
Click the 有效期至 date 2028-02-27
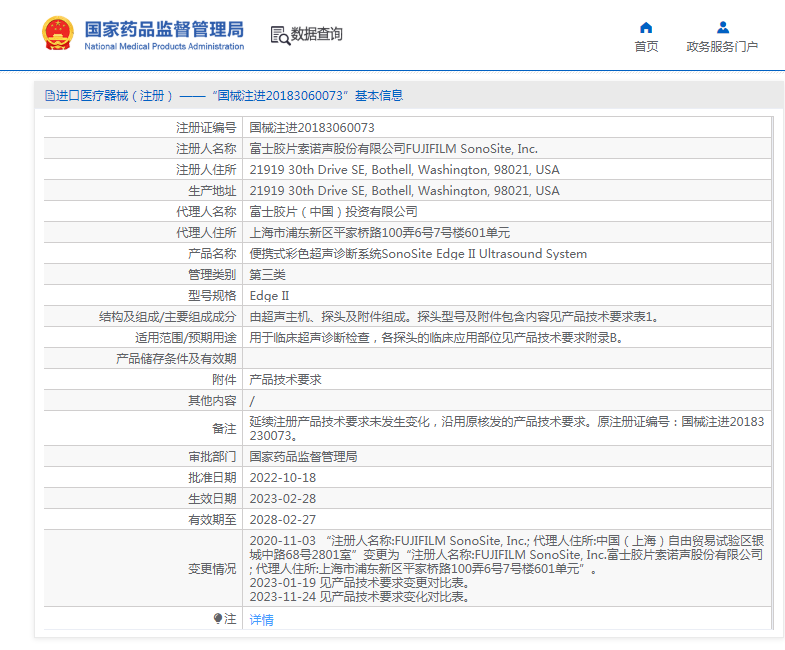(282, 520)
